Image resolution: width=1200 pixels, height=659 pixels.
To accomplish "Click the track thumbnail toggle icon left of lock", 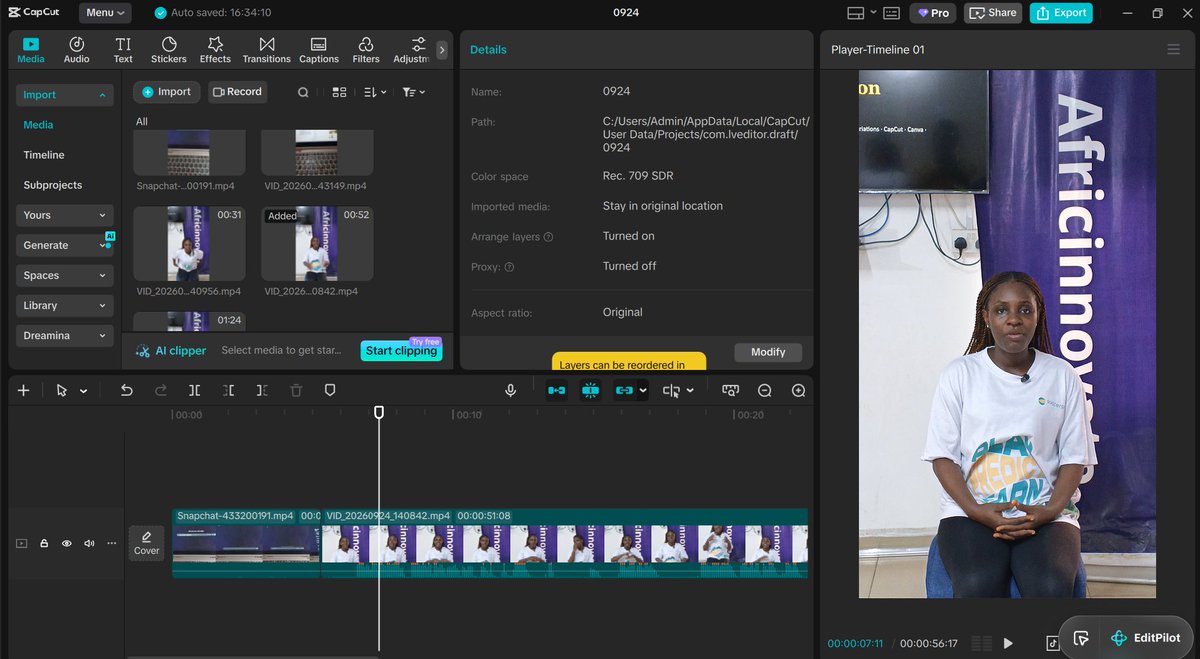I will pos(21,543).
